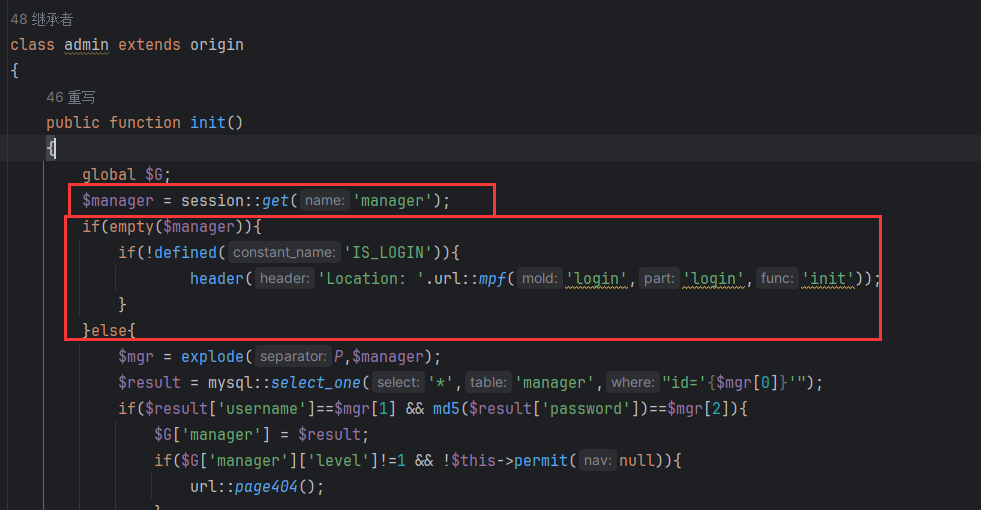Click the "48 继承者" inheritors hint
This screenshot has width=981, height=510.
click(41, 20)
